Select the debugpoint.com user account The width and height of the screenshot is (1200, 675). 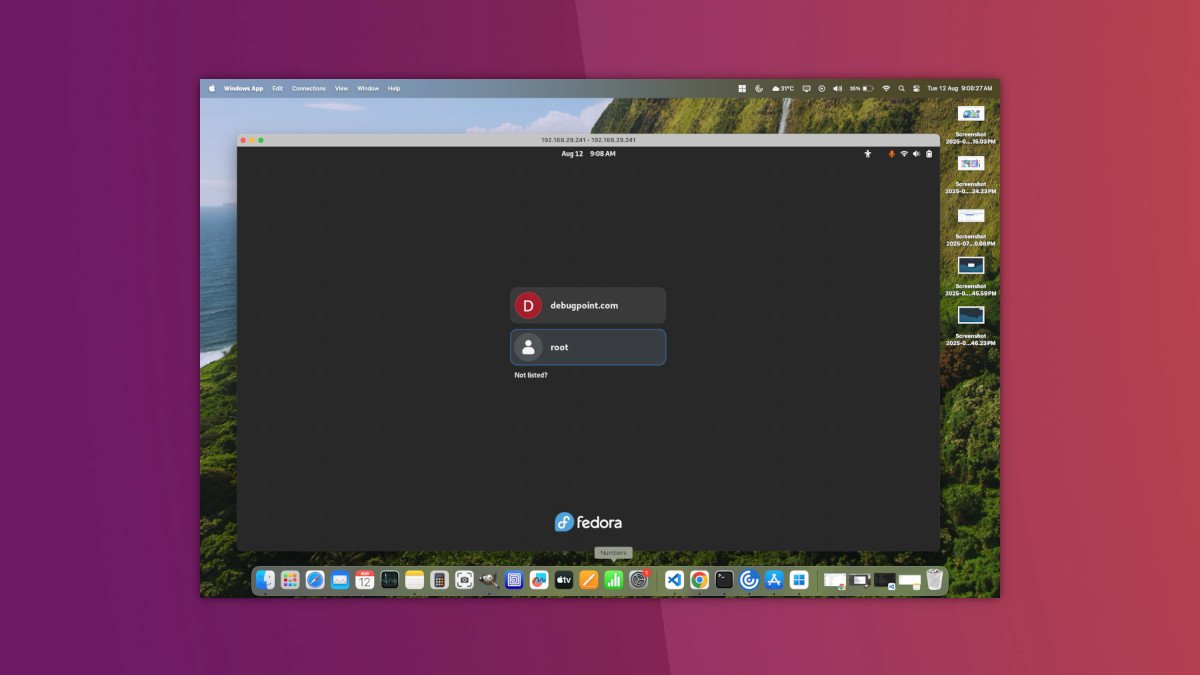click(588, 306)
